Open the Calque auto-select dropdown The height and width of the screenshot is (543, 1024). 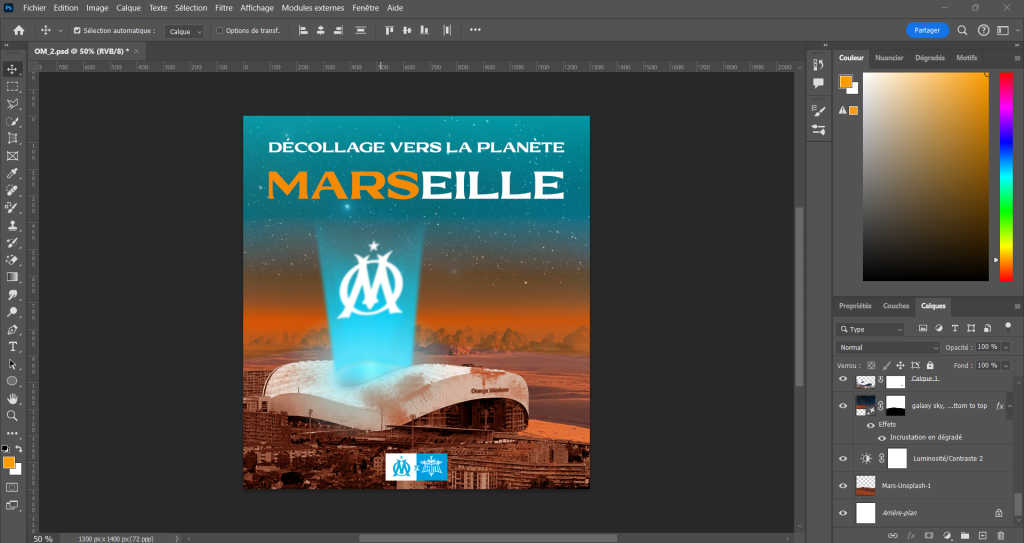(184, 31)
